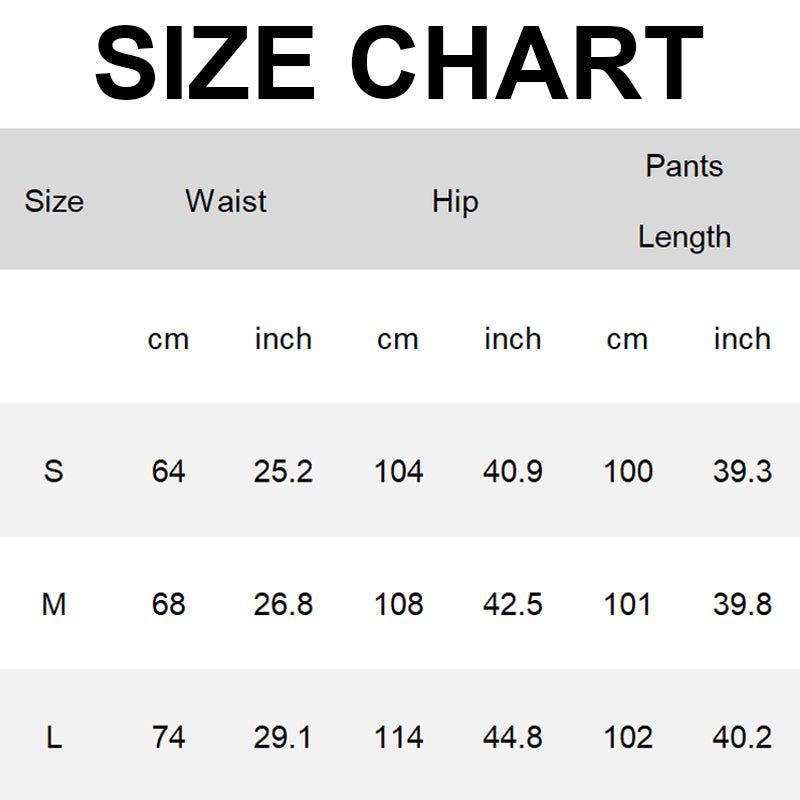Select the L size row label

point(54,738)
